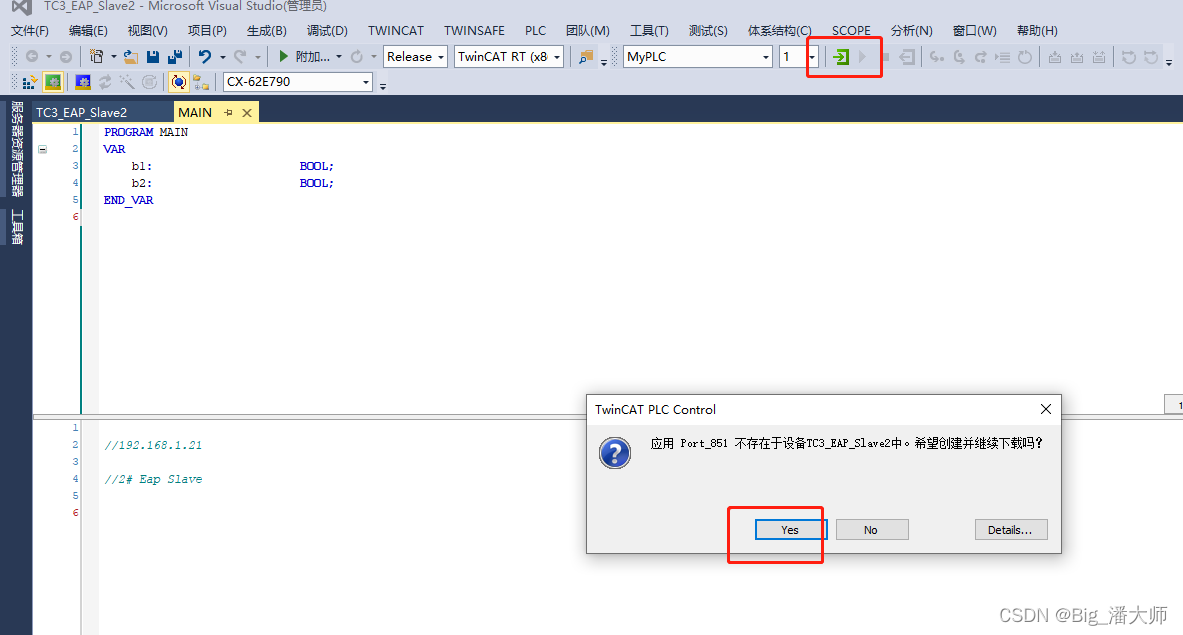The image size is (1183, 635).
Task: Click the folder tree icon beside CX-62E790
Action: (201, 81)
